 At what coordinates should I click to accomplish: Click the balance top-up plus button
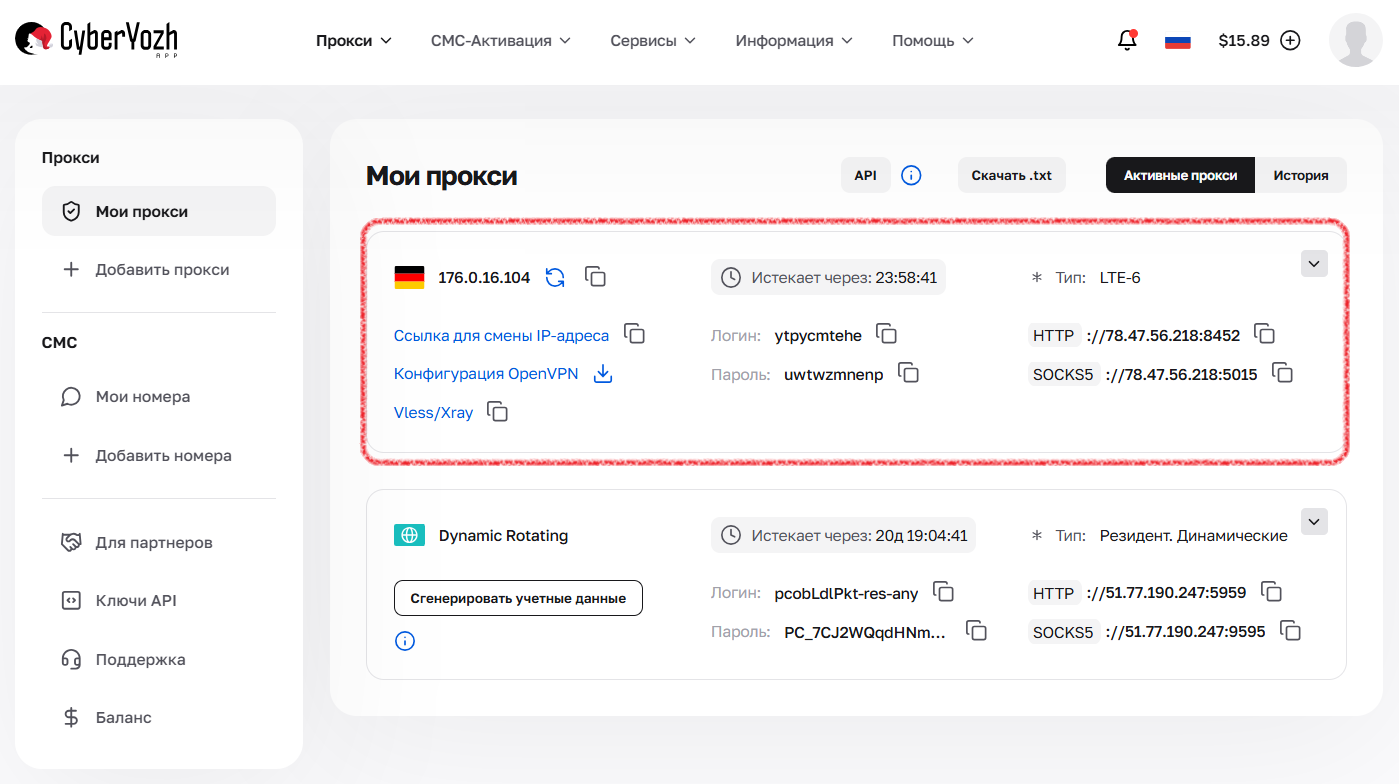[x=1290, y=40]
